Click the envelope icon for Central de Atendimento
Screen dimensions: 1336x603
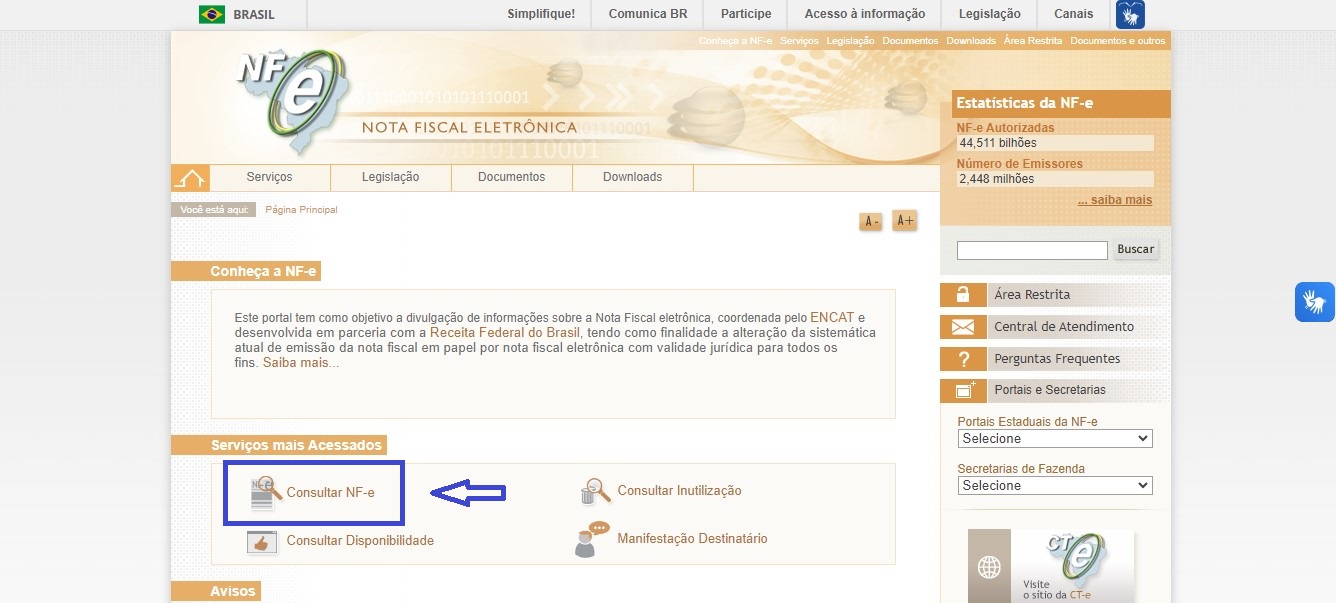pos(963,327)
